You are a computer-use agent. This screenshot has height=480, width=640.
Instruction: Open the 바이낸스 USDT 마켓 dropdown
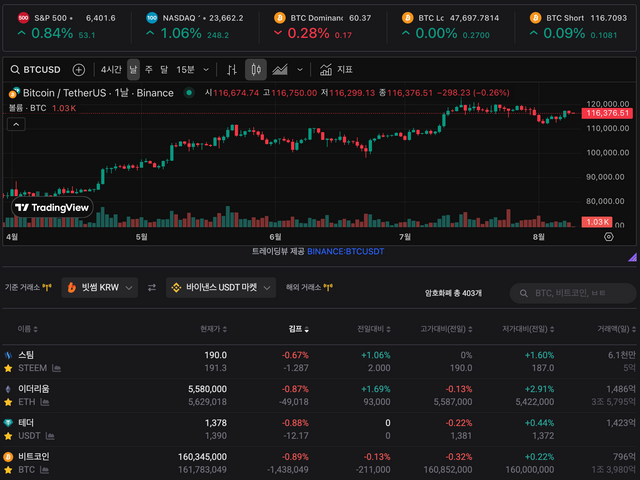(x=221, y=288)
